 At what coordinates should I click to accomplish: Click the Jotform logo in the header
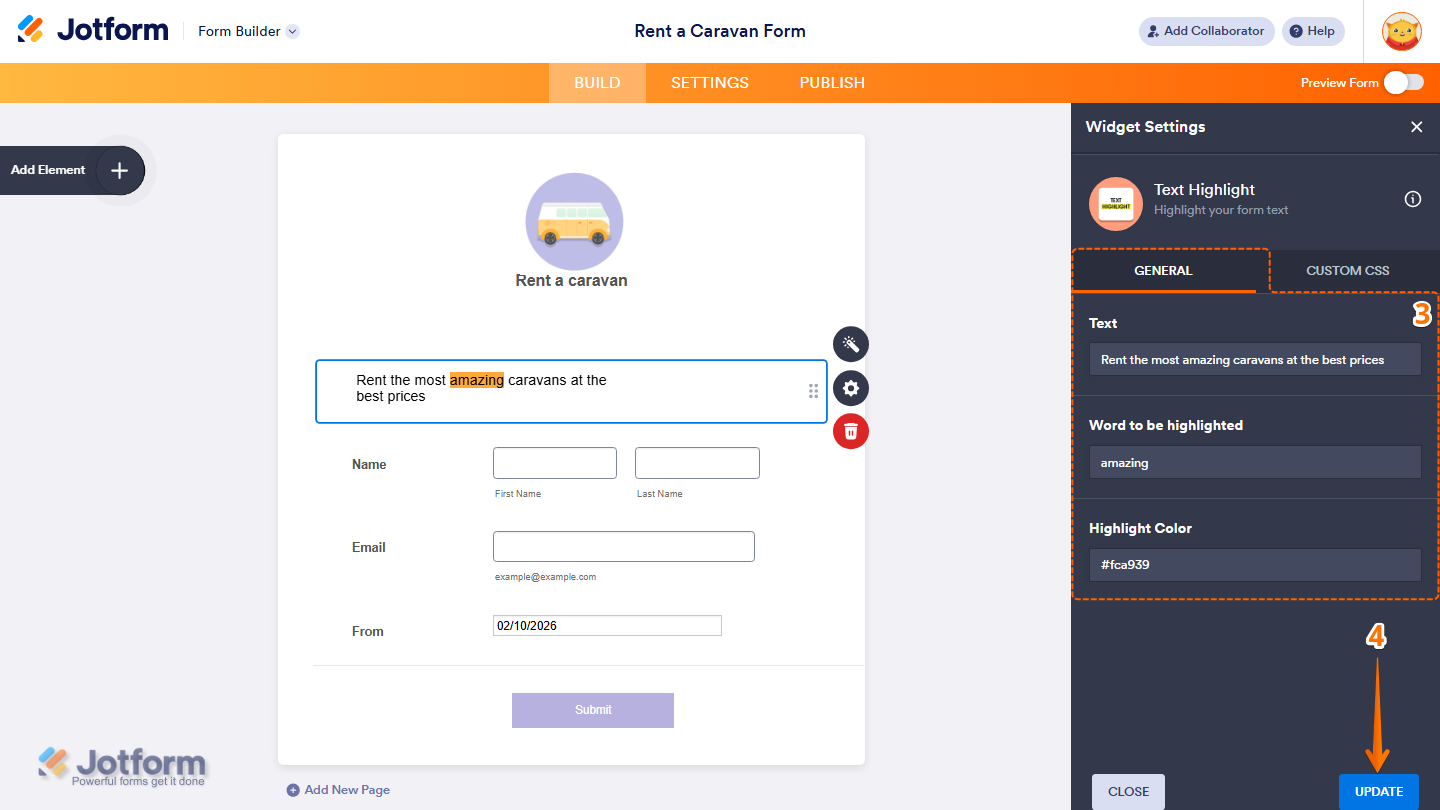[93, 30]
